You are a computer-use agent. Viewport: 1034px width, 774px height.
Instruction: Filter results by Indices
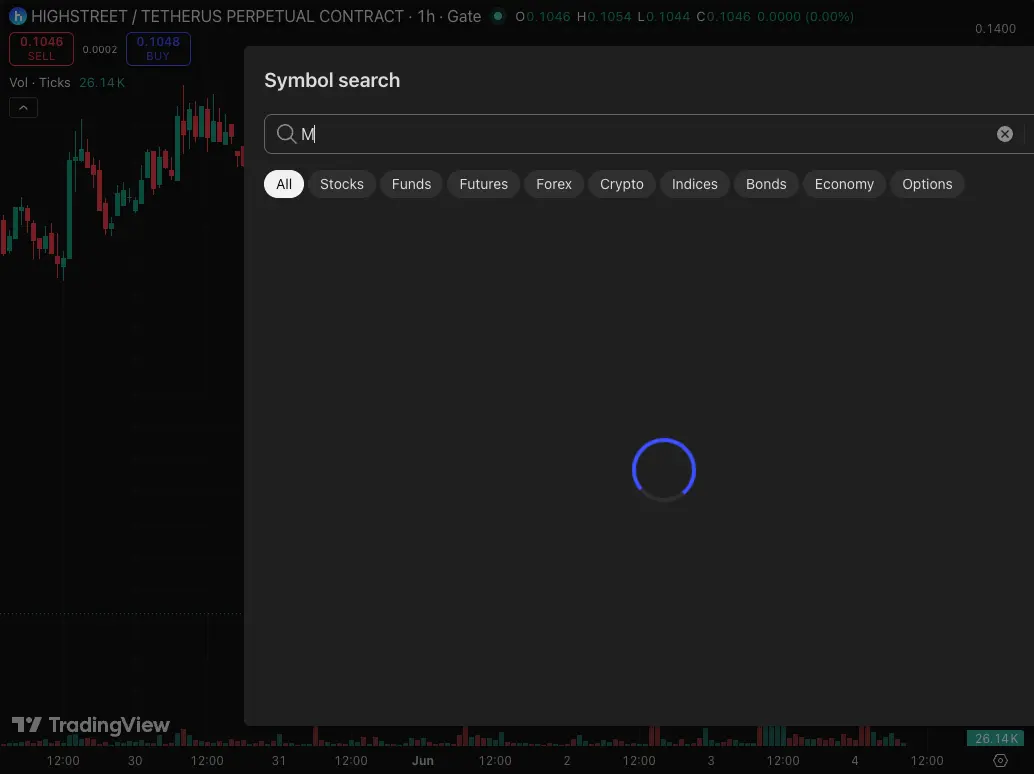[694, 184]
